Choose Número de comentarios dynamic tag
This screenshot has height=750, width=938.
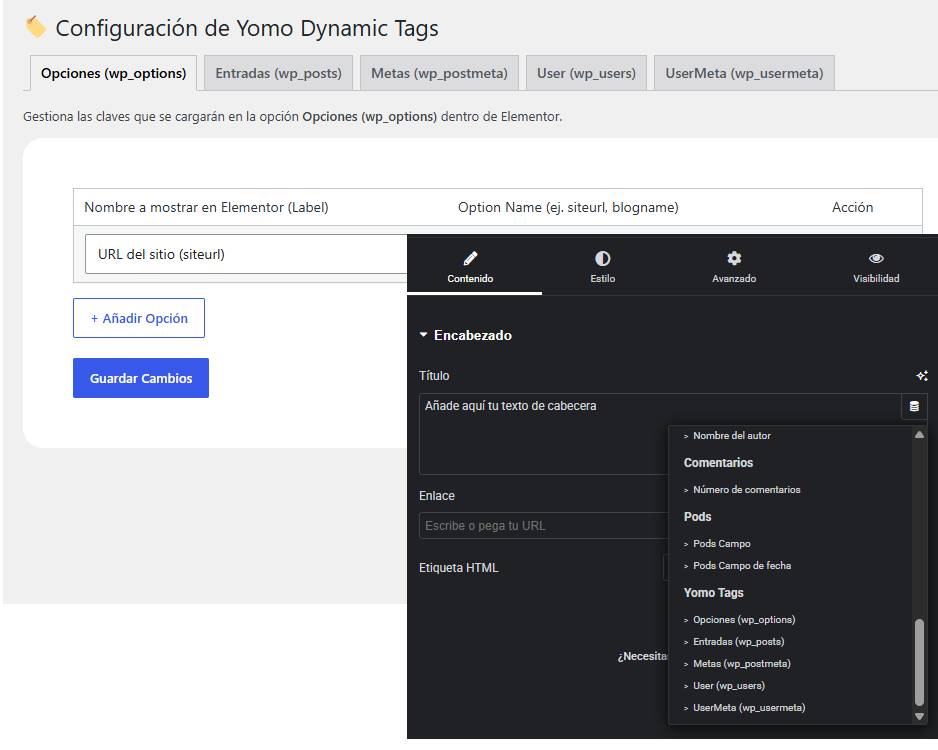pos(746,489)
